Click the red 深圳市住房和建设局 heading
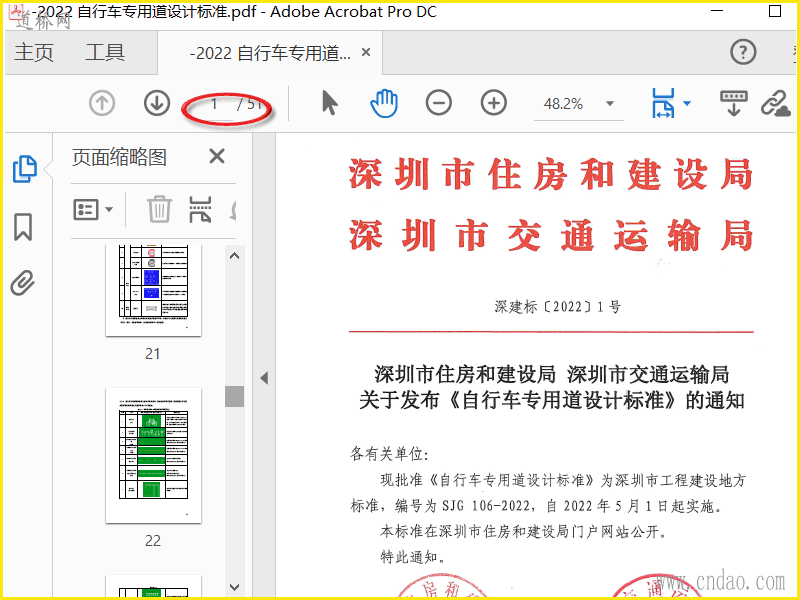 click(551, 174)
